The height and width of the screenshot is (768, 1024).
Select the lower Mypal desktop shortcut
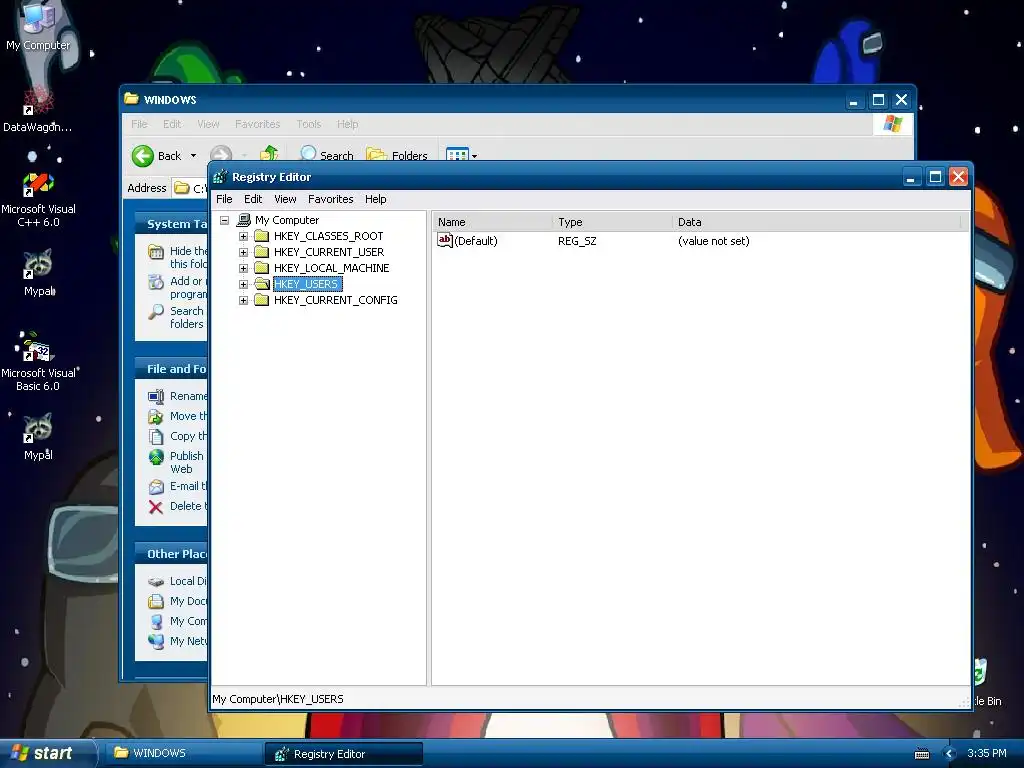tap(38, 437)
